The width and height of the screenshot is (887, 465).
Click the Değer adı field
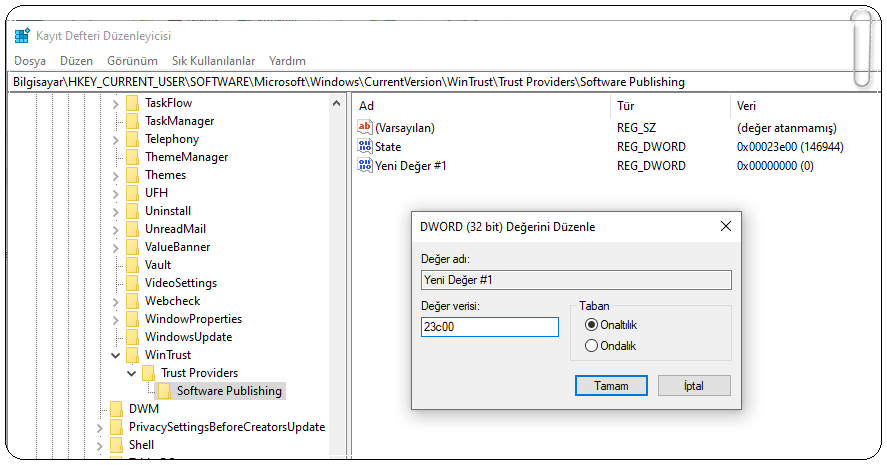576,280
